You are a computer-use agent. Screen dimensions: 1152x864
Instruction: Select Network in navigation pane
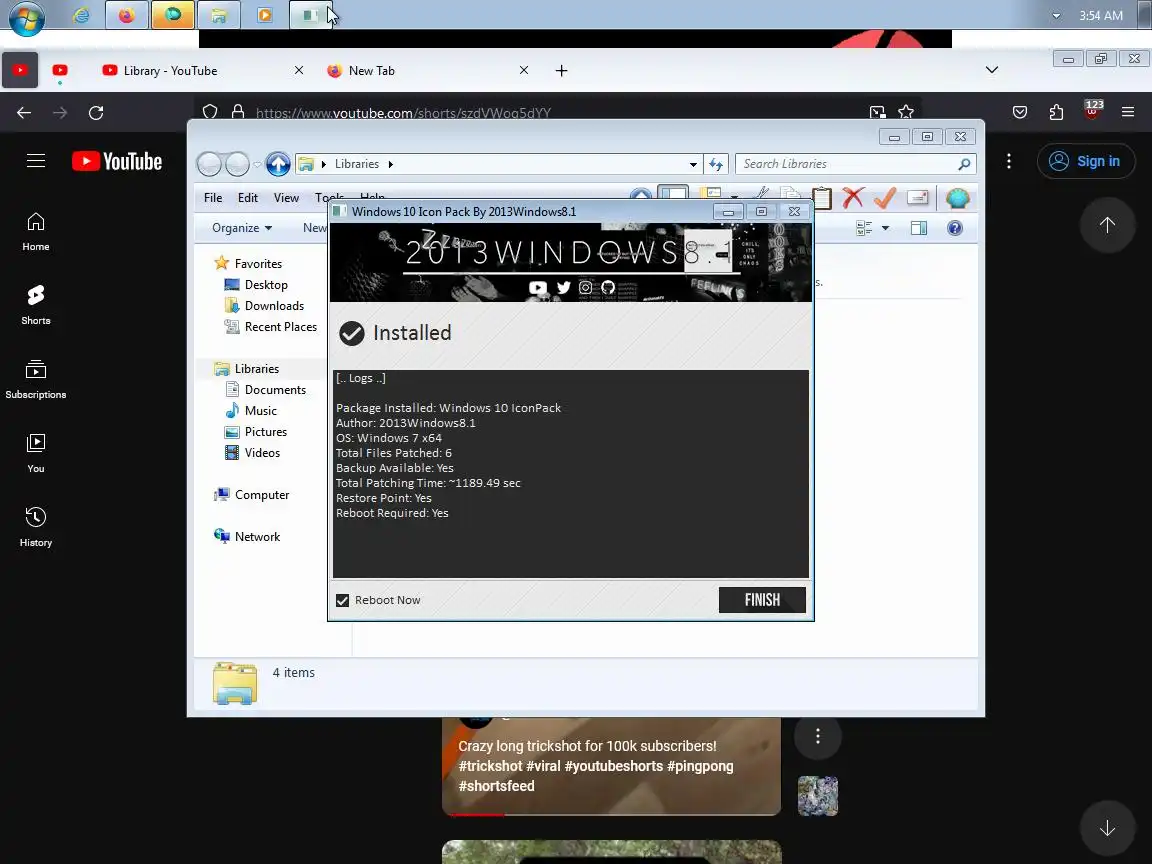point(257,536)
